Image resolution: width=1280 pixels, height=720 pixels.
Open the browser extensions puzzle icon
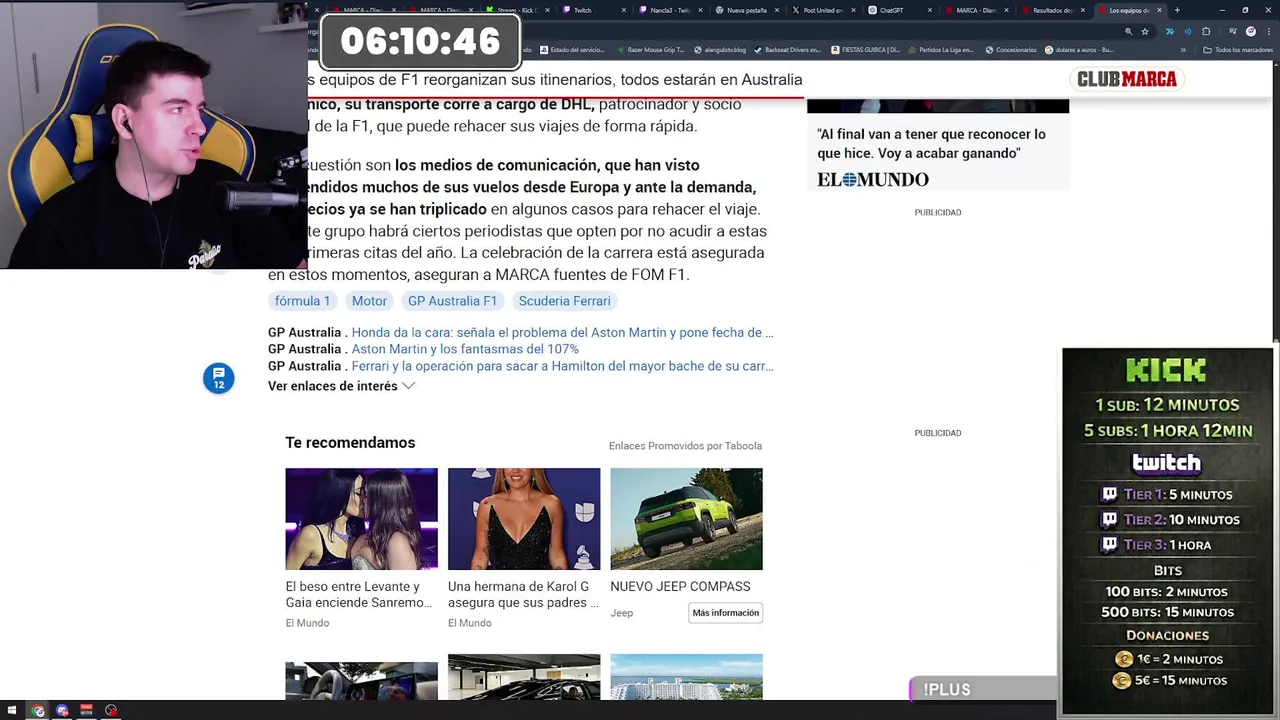coord(1206,31)
